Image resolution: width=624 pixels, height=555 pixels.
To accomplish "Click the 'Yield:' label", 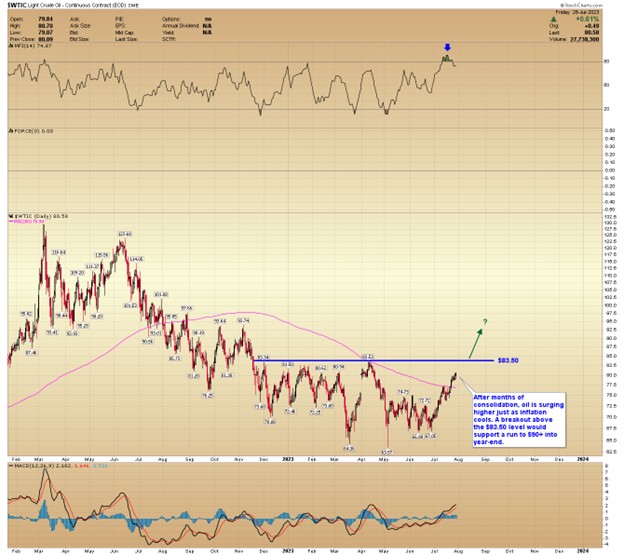I will coord(168,33).
